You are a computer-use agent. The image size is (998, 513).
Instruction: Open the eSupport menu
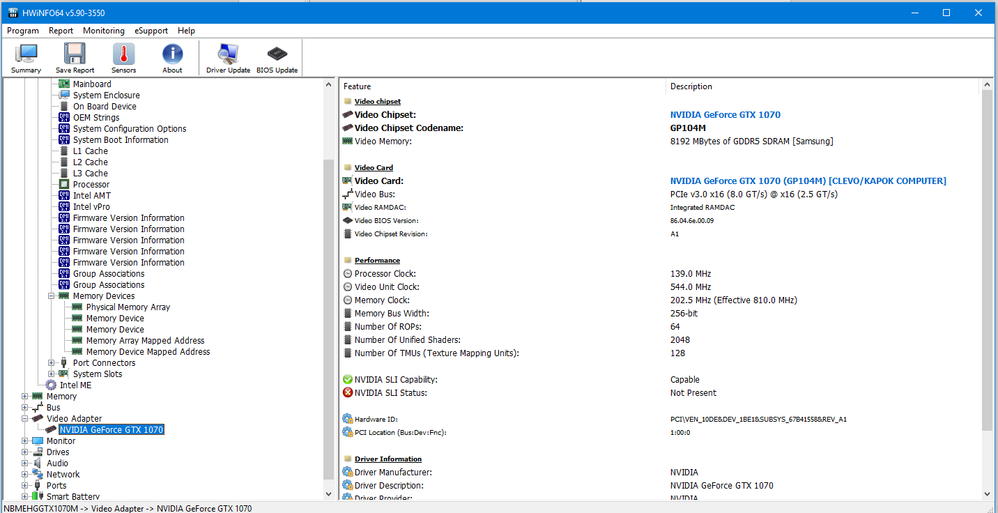(151, 31)
